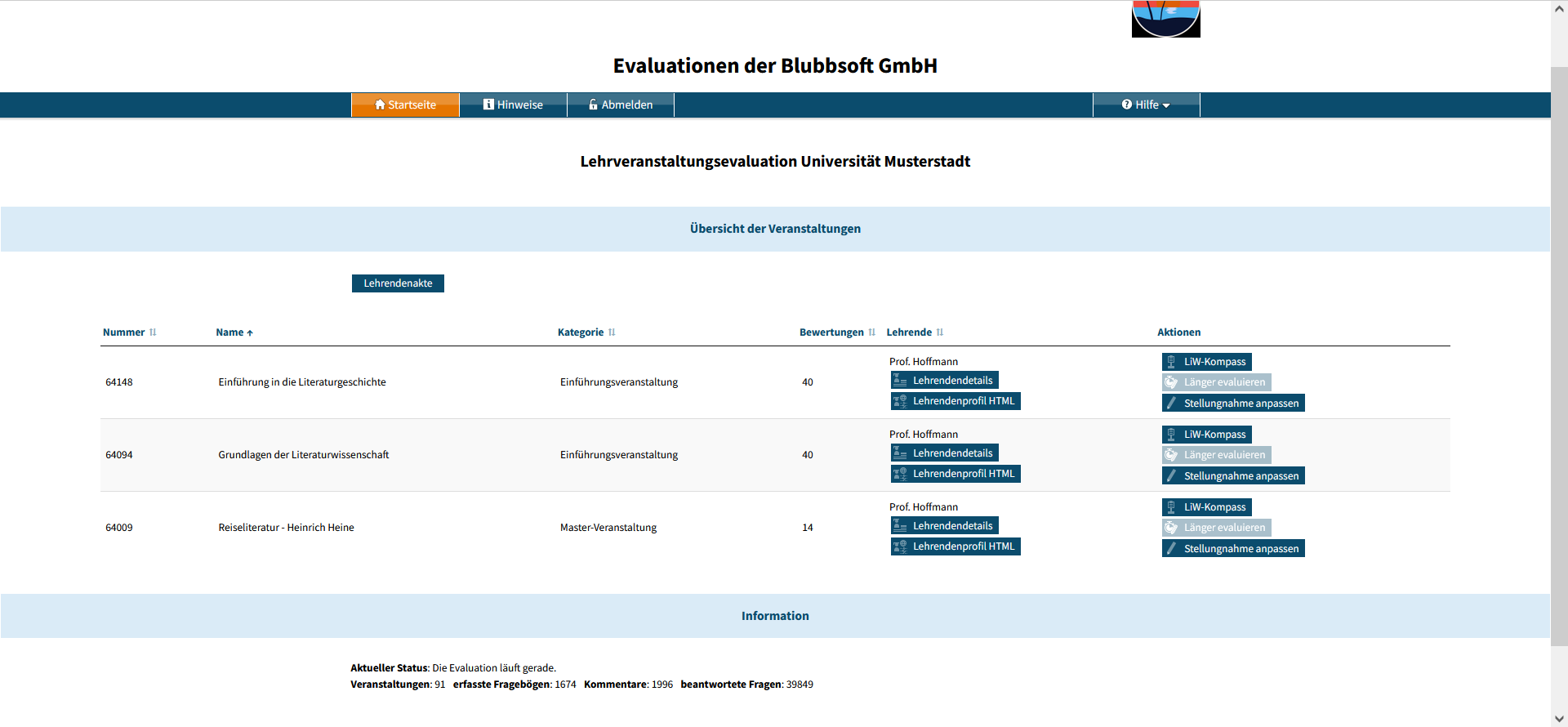The image size is (1568, 727).
Task: Click the home icon in Startseite
Action: [380, 105]
